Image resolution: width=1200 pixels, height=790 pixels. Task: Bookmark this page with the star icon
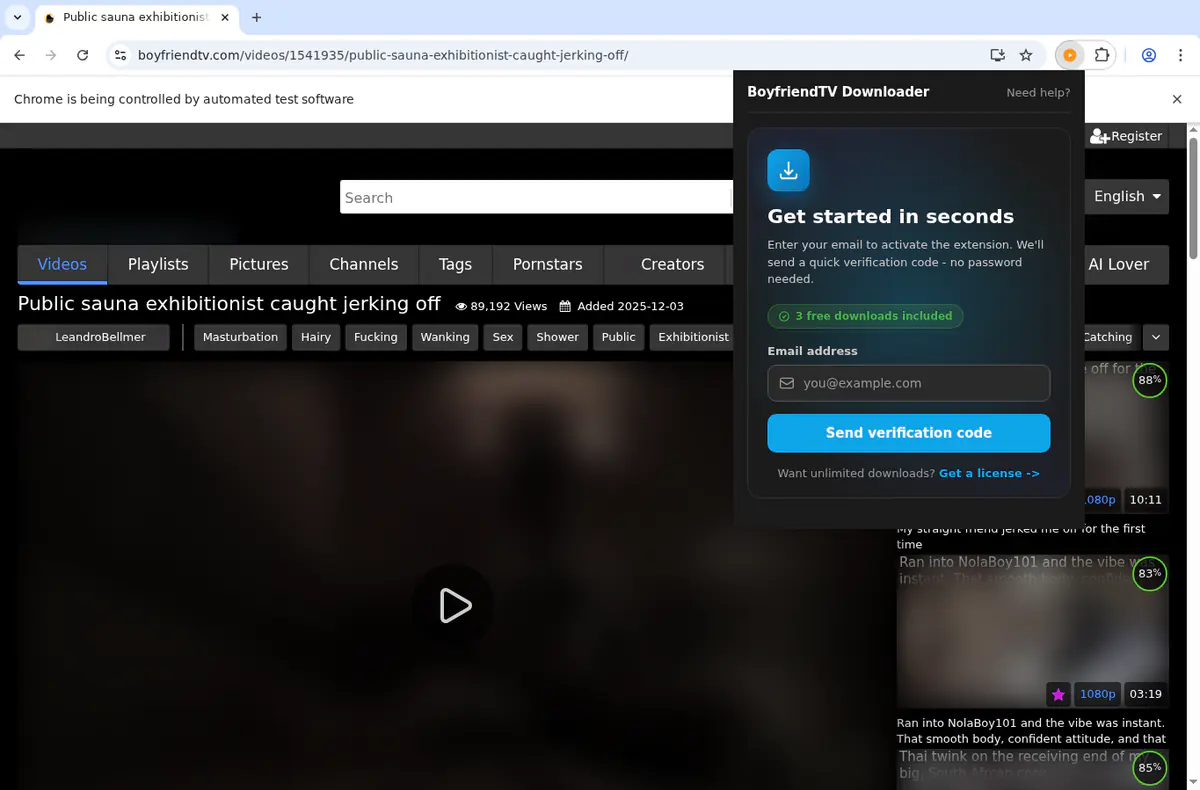point(1026,55)
